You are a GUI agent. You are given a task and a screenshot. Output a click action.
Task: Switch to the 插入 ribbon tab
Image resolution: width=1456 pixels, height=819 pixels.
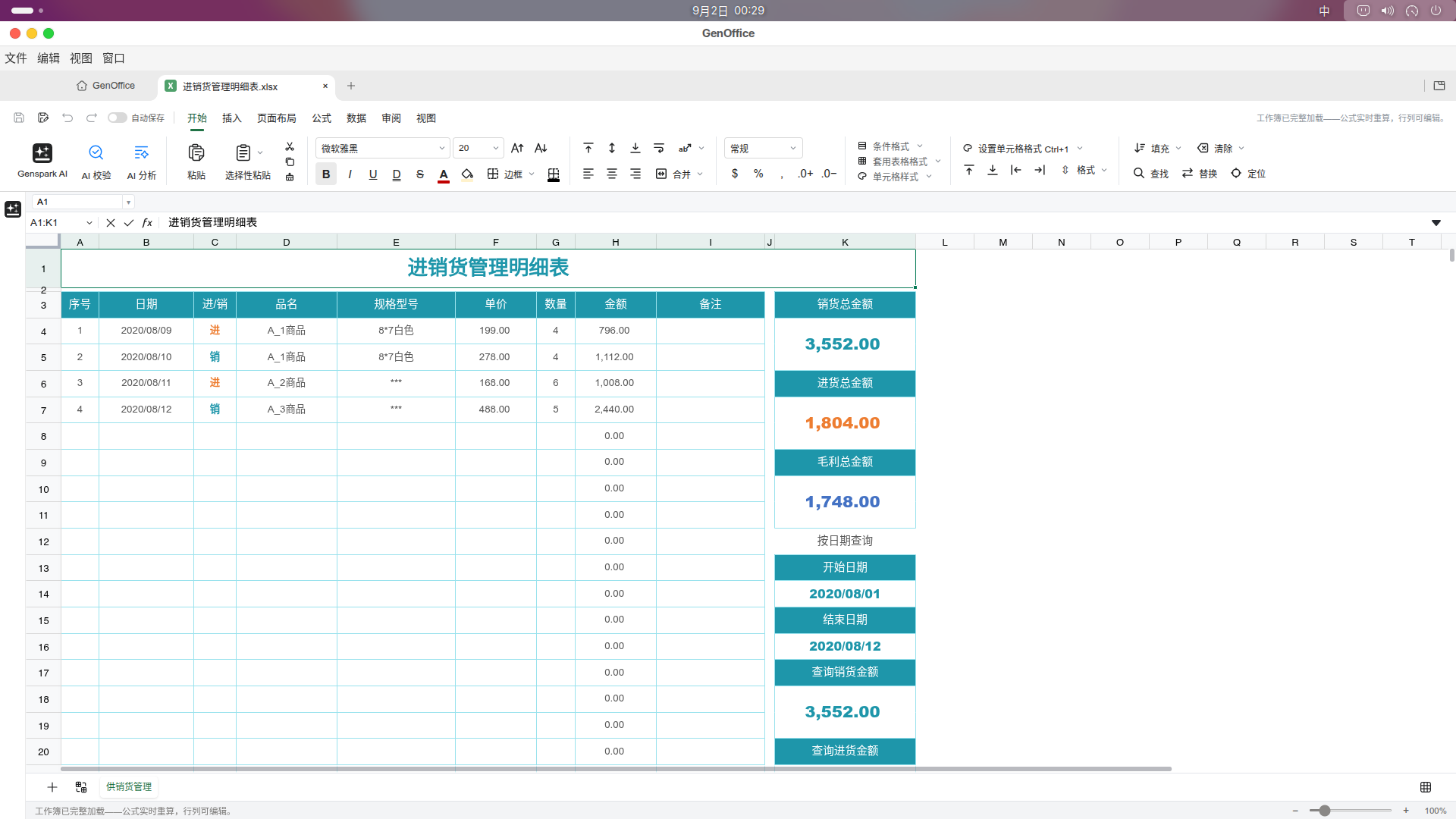[x=232, y=118]
